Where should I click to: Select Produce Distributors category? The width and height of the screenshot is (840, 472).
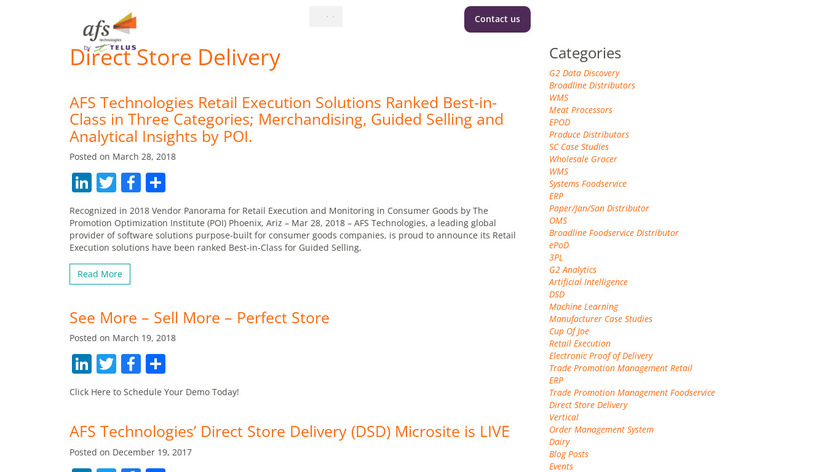(x=589, y=134)
